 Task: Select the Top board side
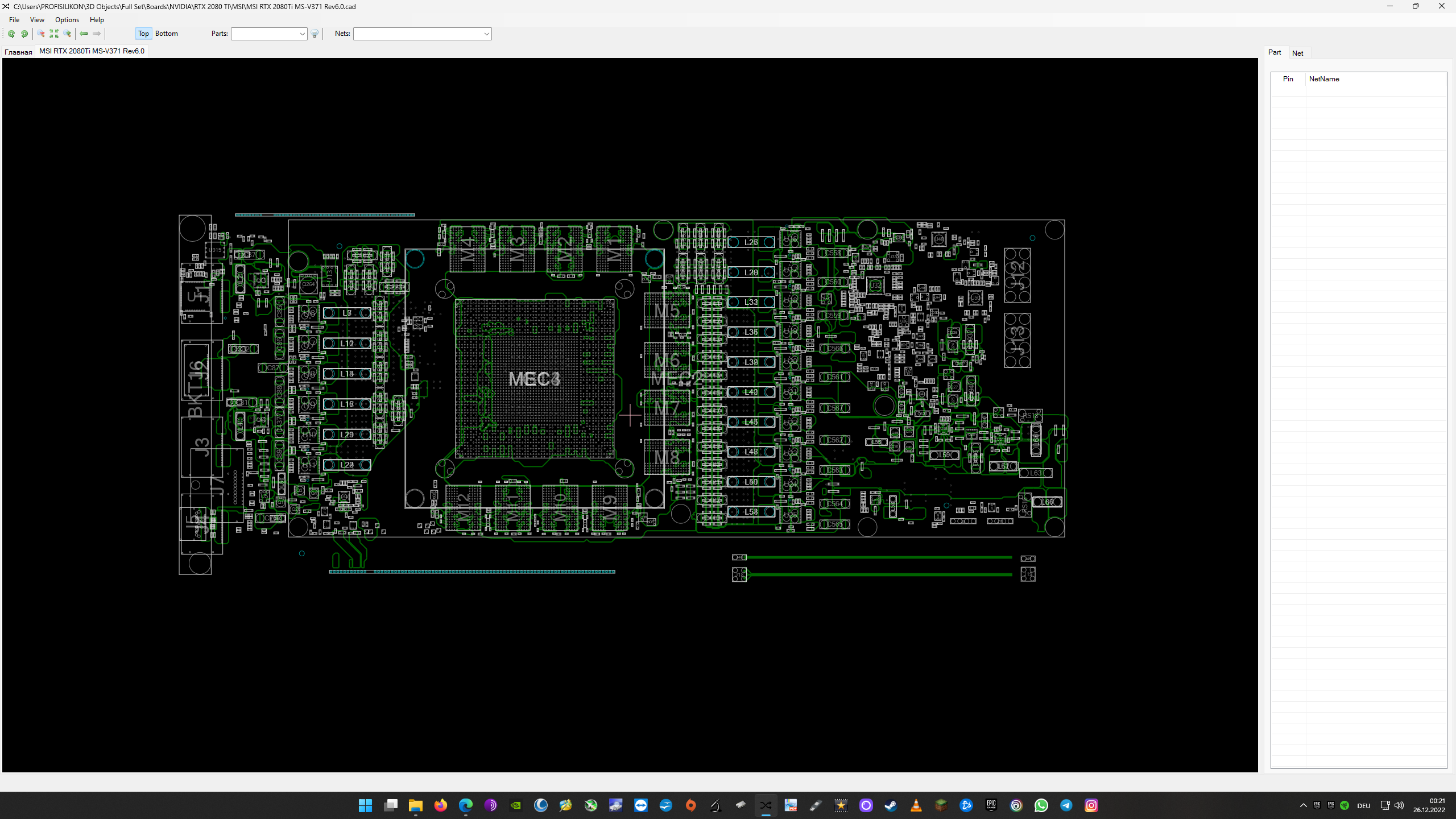click(x=143, y=34)
